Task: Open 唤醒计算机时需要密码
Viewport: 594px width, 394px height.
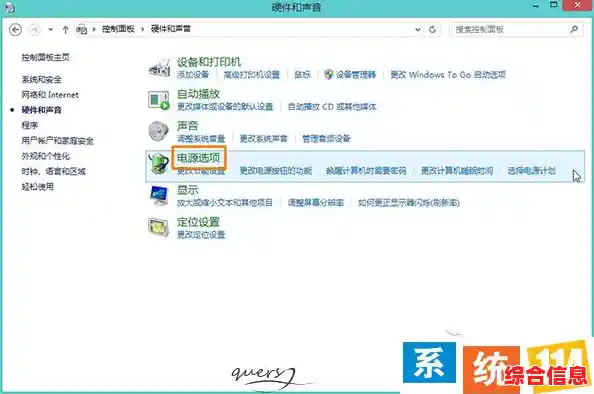Action: pyautogui.click(x=366, y=171)
